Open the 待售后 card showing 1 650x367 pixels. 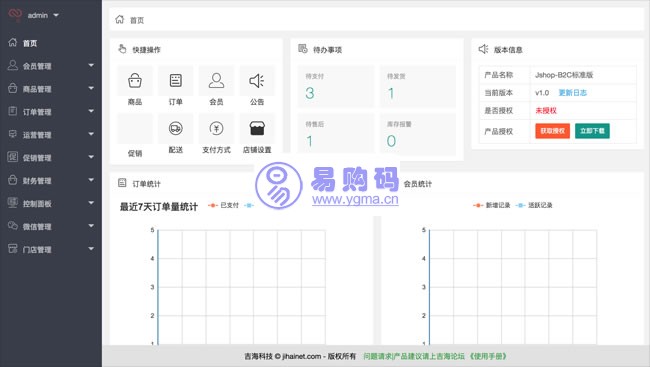[335, 134]
